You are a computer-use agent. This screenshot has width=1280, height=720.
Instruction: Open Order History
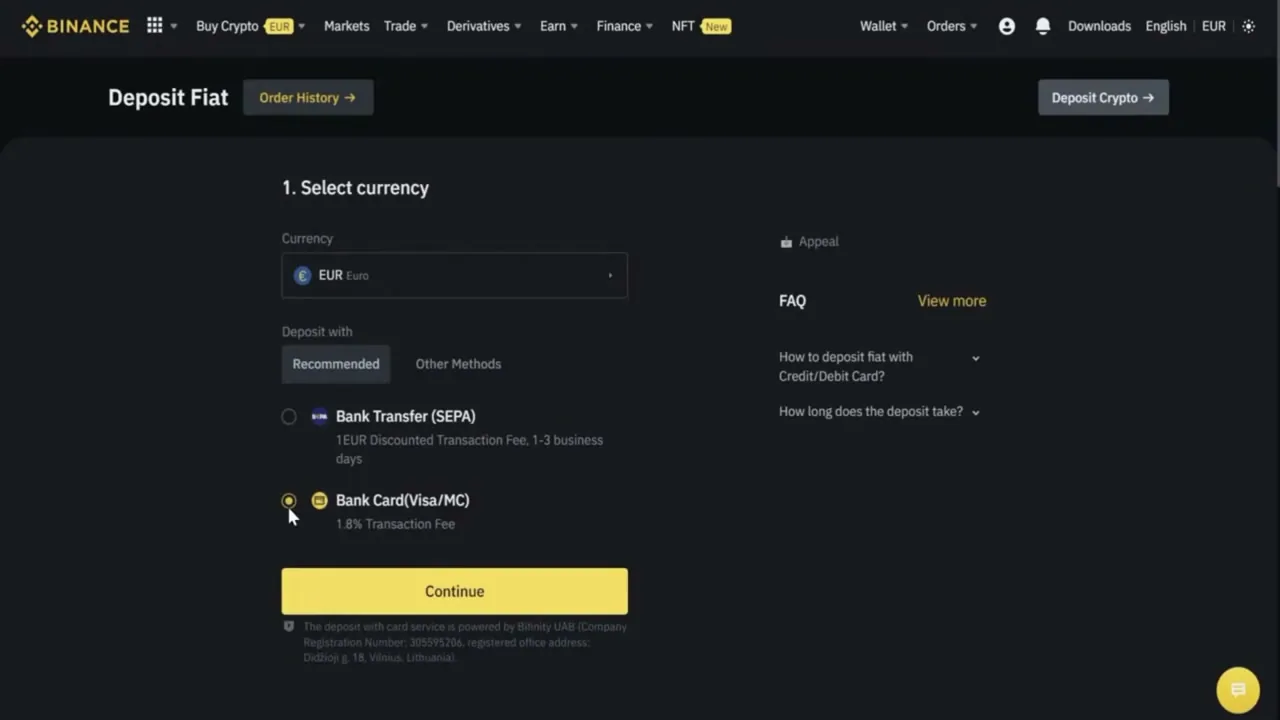pyautogui.click(x=308, y=97)
